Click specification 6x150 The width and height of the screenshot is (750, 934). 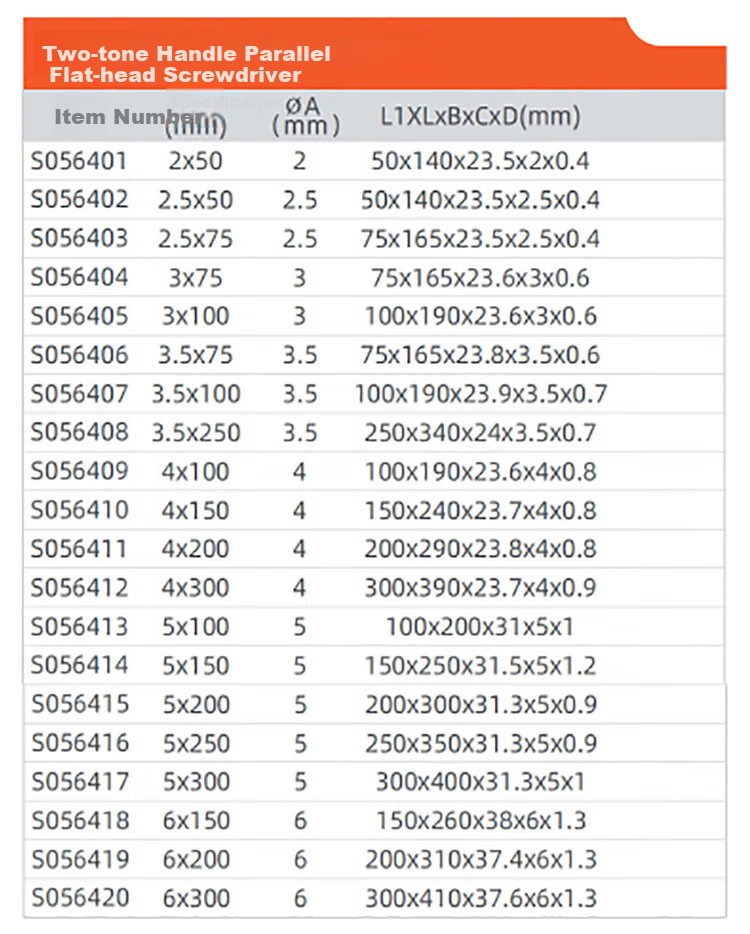(197, 820)
